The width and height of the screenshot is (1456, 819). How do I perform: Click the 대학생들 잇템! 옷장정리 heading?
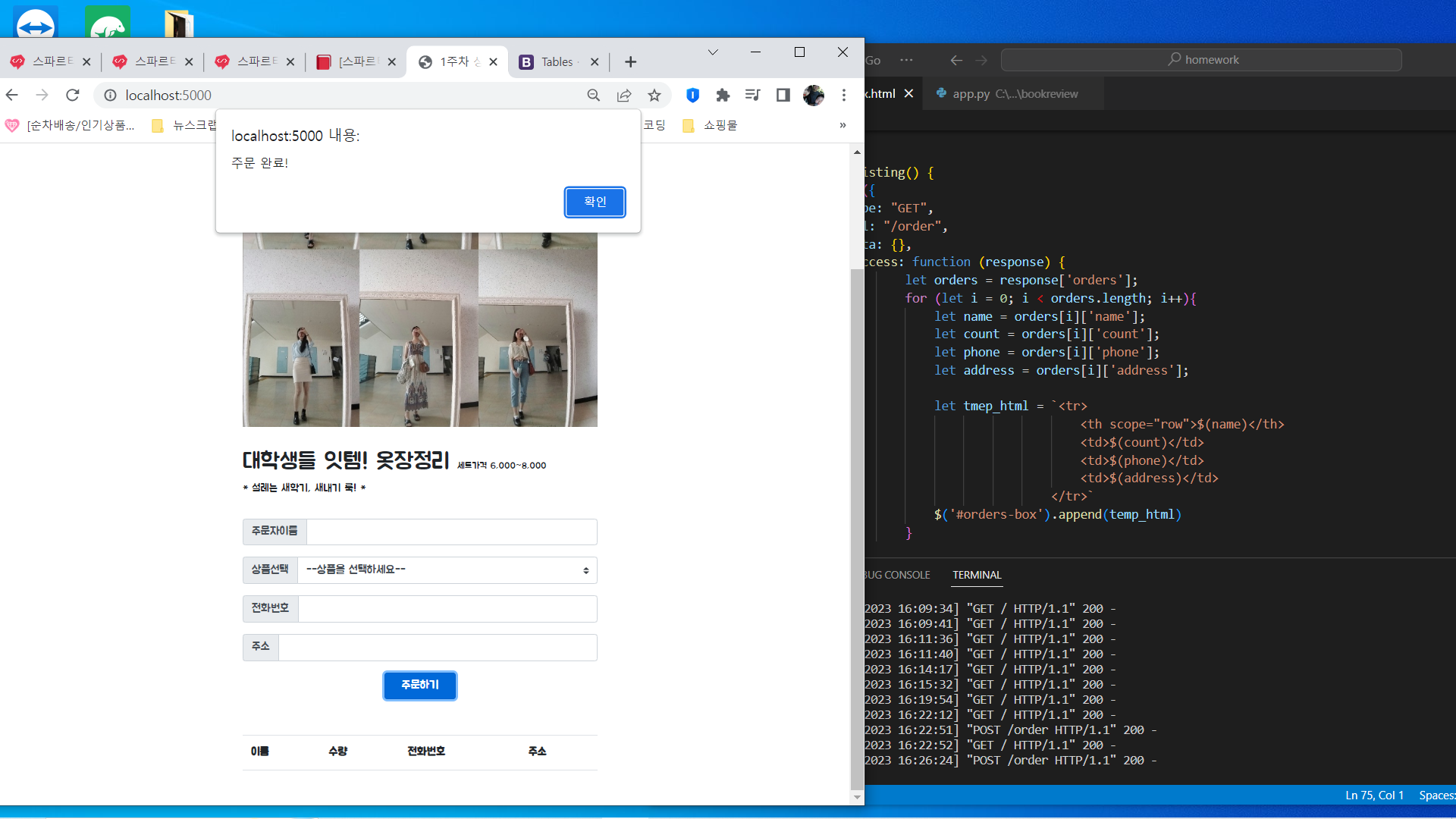pos(346,460)
